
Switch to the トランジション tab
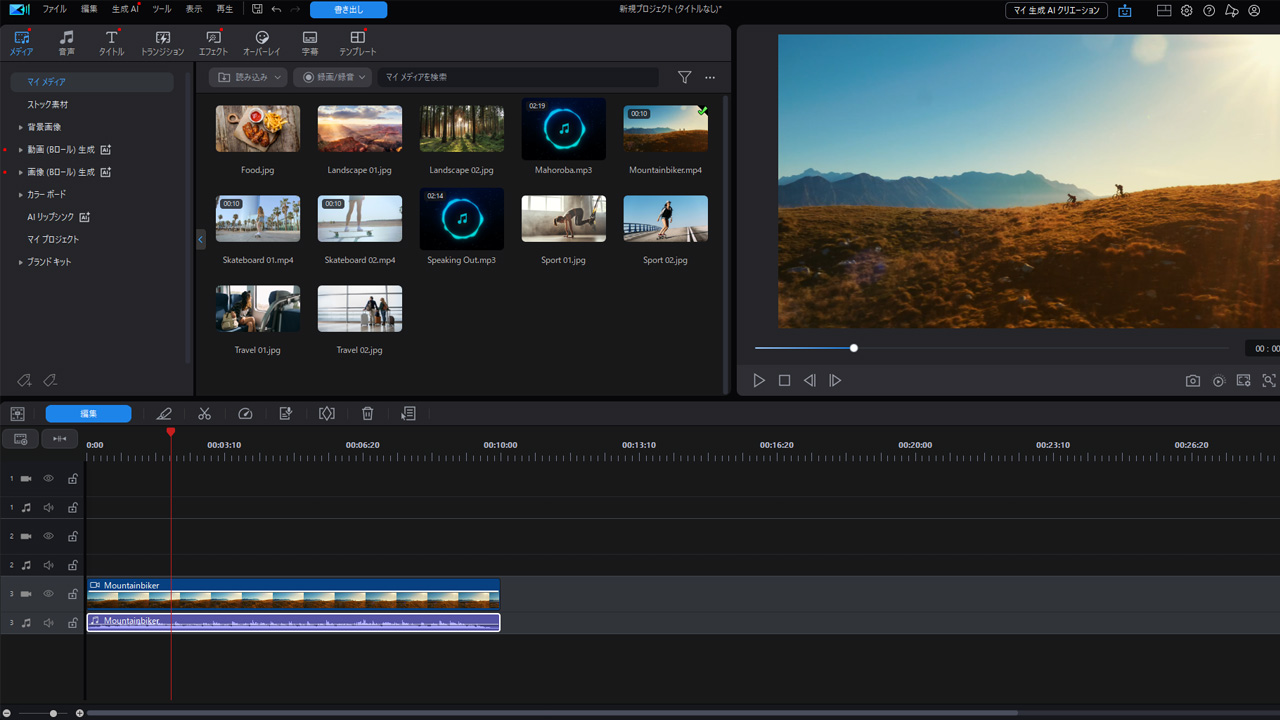coord(162,43)
